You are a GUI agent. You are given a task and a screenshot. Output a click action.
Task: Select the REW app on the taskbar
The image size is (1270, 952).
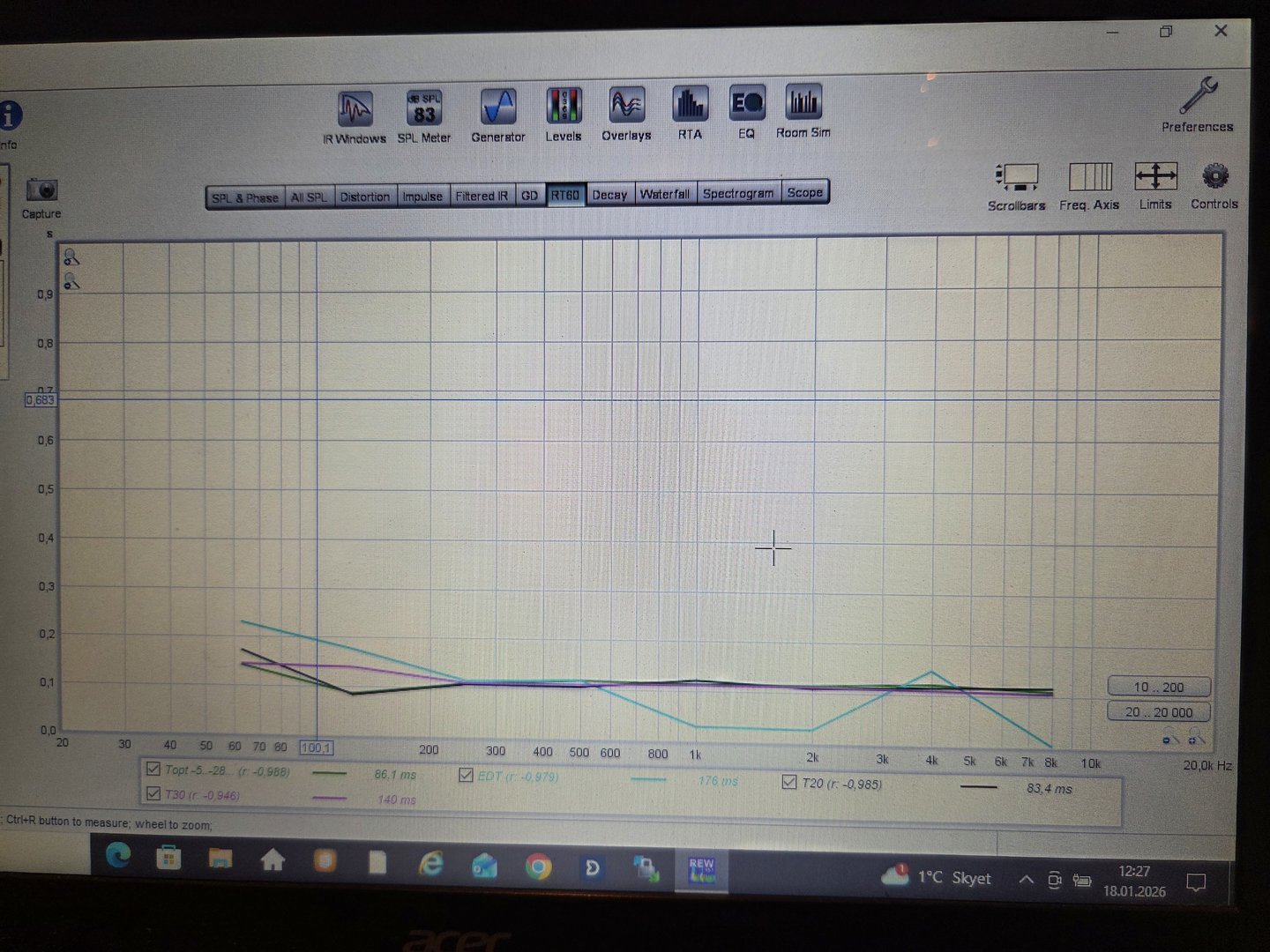coord(702,871)
